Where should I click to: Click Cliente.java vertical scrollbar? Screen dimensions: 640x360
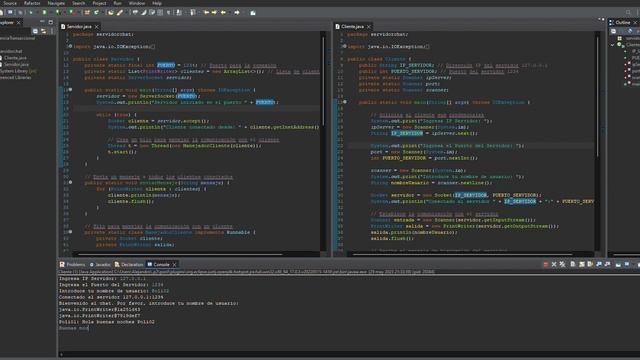598,96
